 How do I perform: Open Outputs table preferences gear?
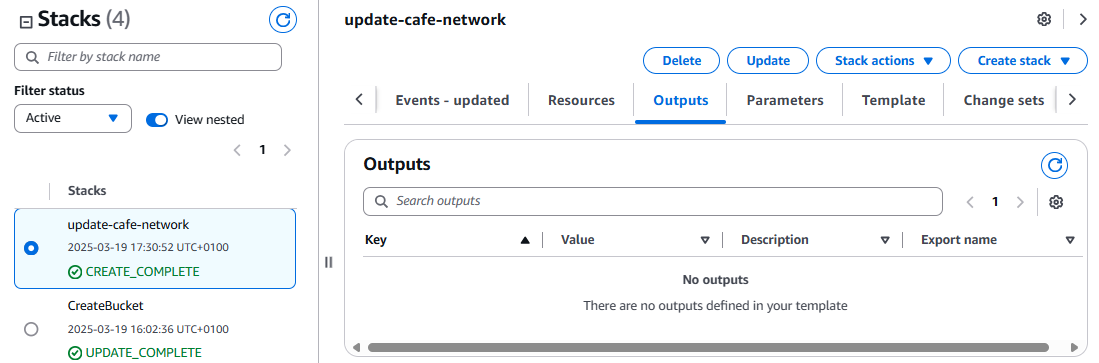[1056, 202]
